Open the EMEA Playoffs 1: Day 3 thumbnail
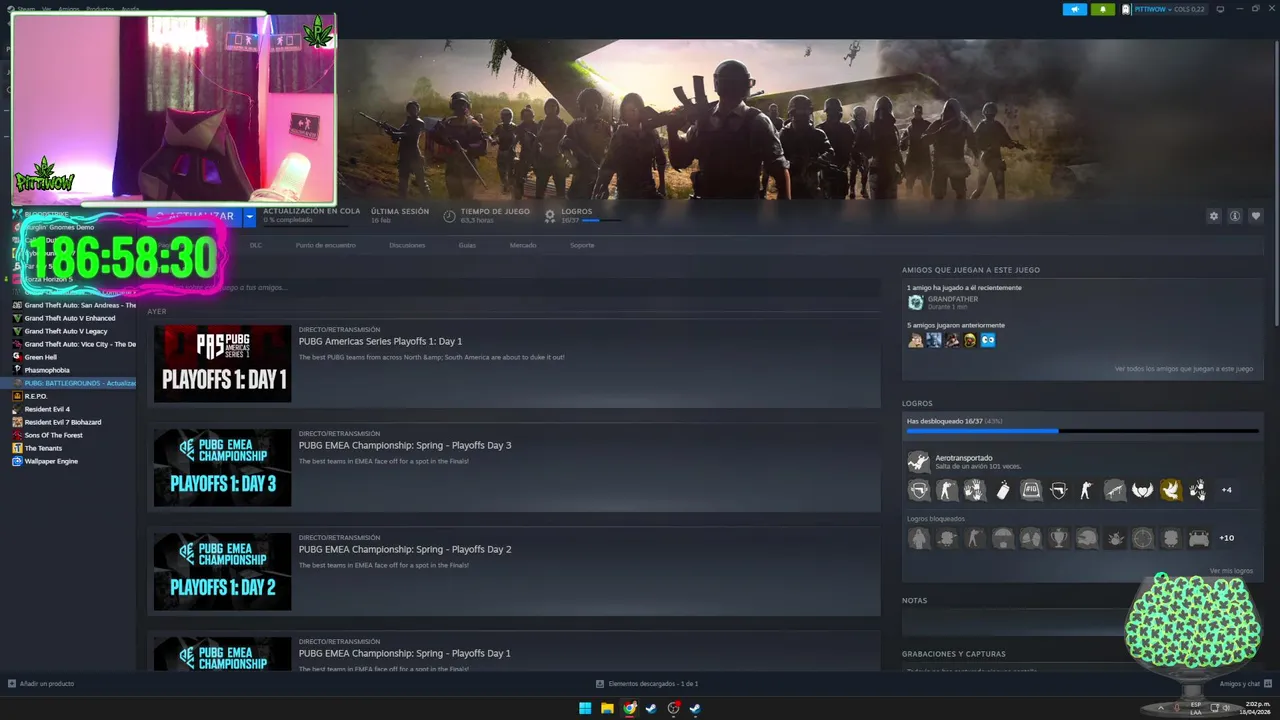 point(222,468)
